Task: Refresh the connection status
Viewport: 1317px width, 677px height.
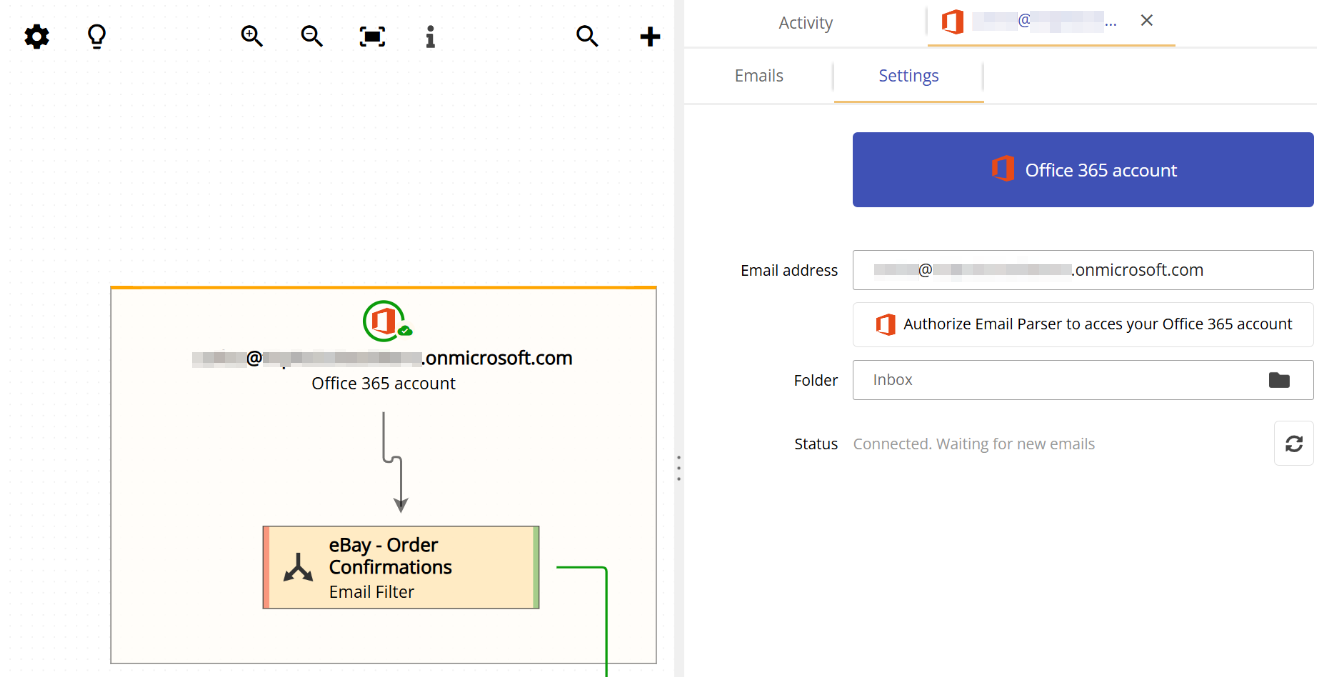Action: tap(1293, 443)
